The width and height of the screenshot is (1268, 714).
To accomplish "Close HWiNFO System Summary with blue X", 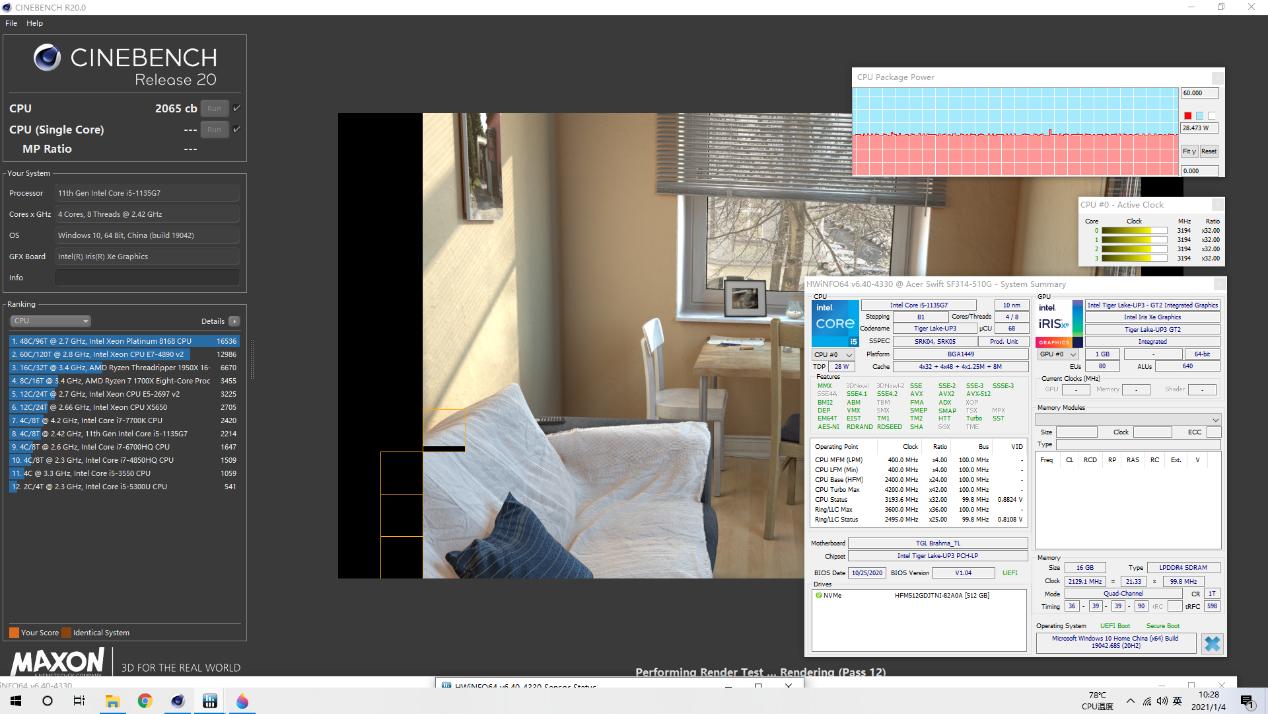I will (1212, 643).
